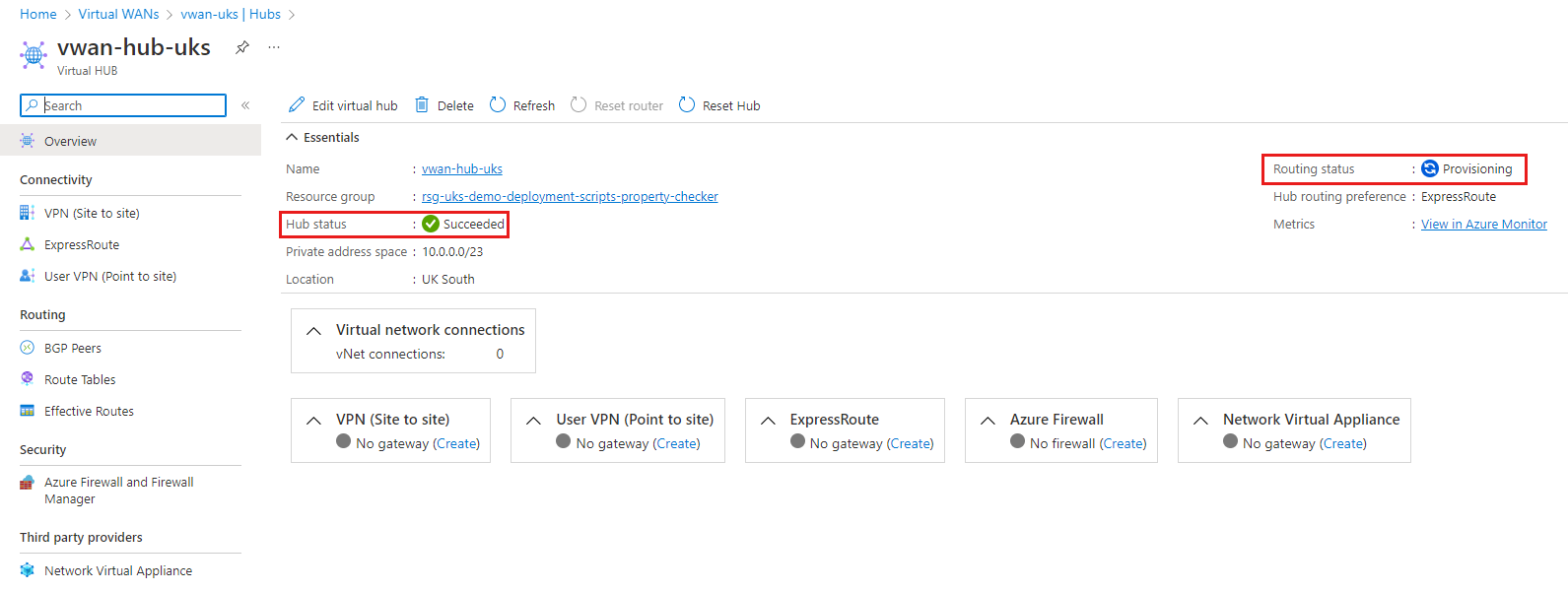Click the grey status dot in the VPN (Site to site) card

[343, 441]
